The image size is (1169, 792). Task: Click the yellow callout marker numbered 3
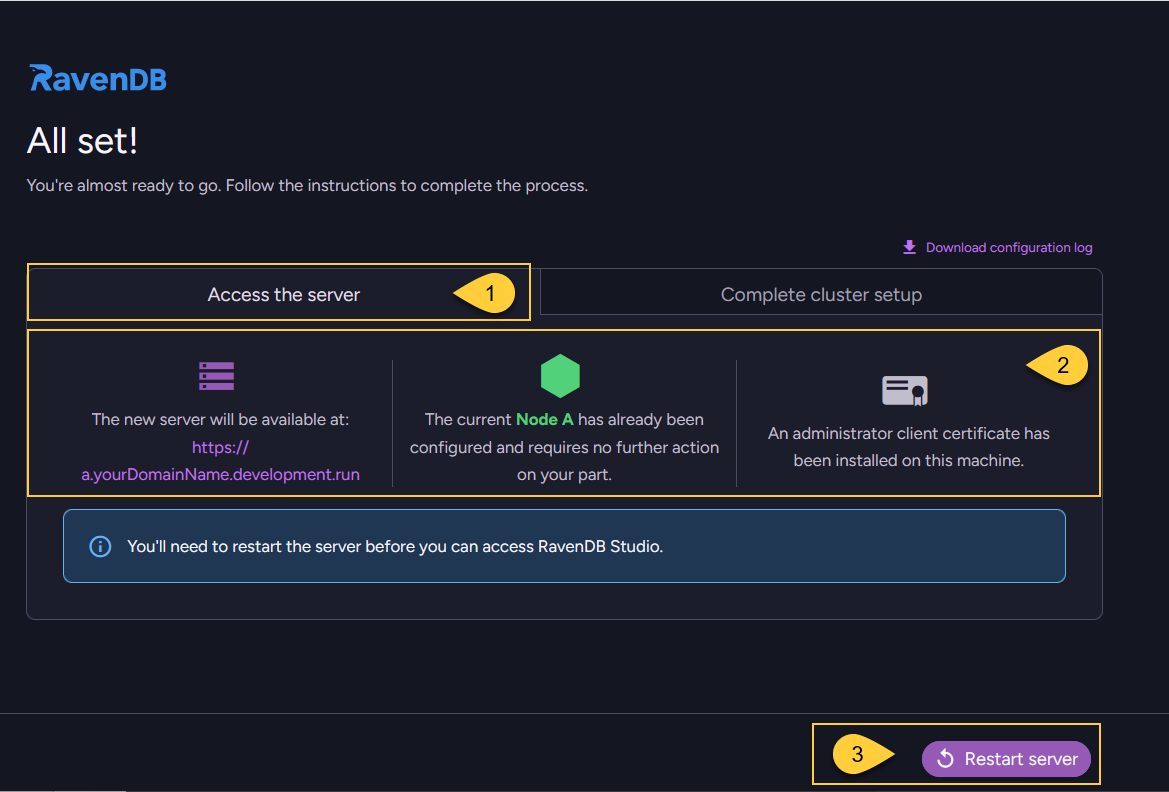click(x=859, y=755)
